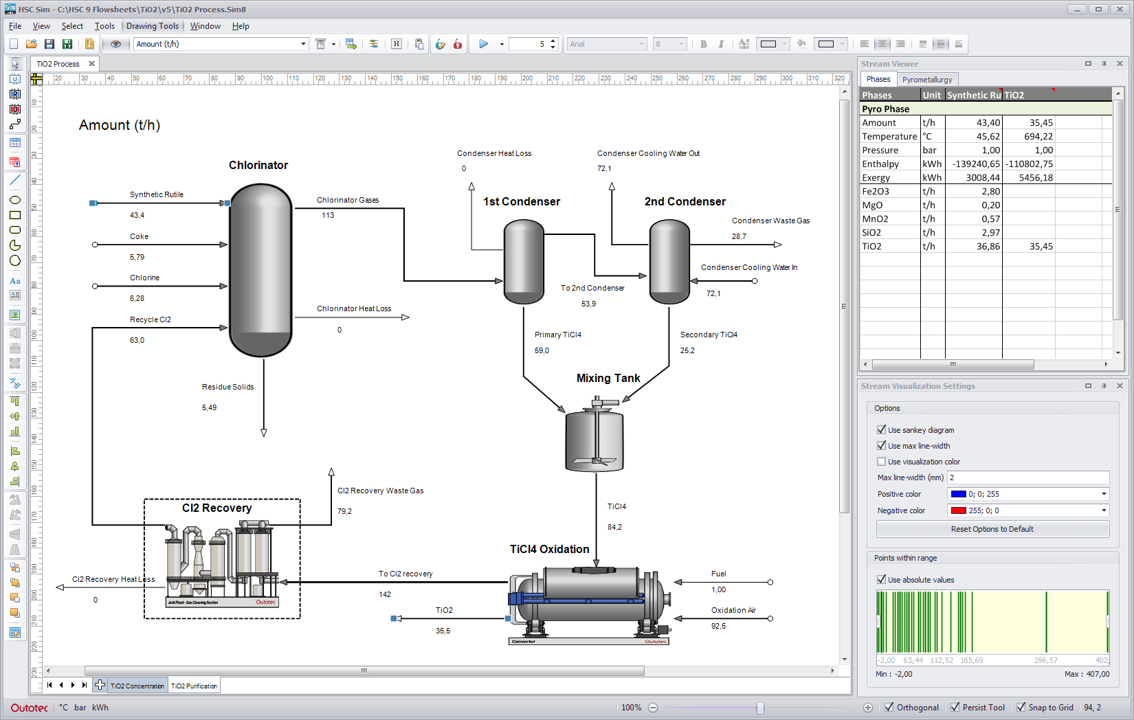Align text left in formatting toolbar
The image size is (1134, 720).
[864, 44]
